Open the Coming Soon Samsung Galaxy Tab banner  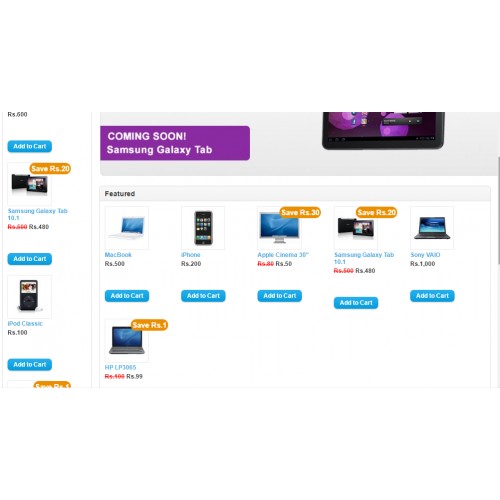(175, 143)
